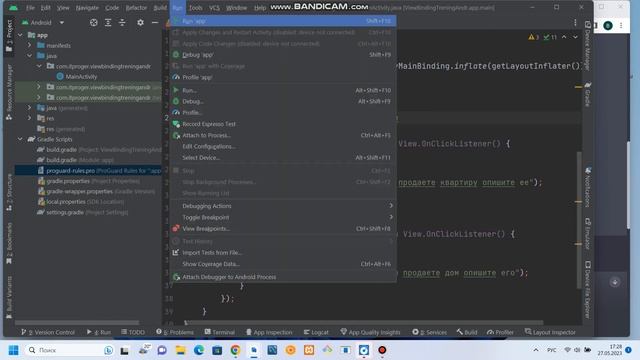The width and height of the screenshot is (640, 360).
Task: Open the Logcat tool window
Action: click(316, 332)
